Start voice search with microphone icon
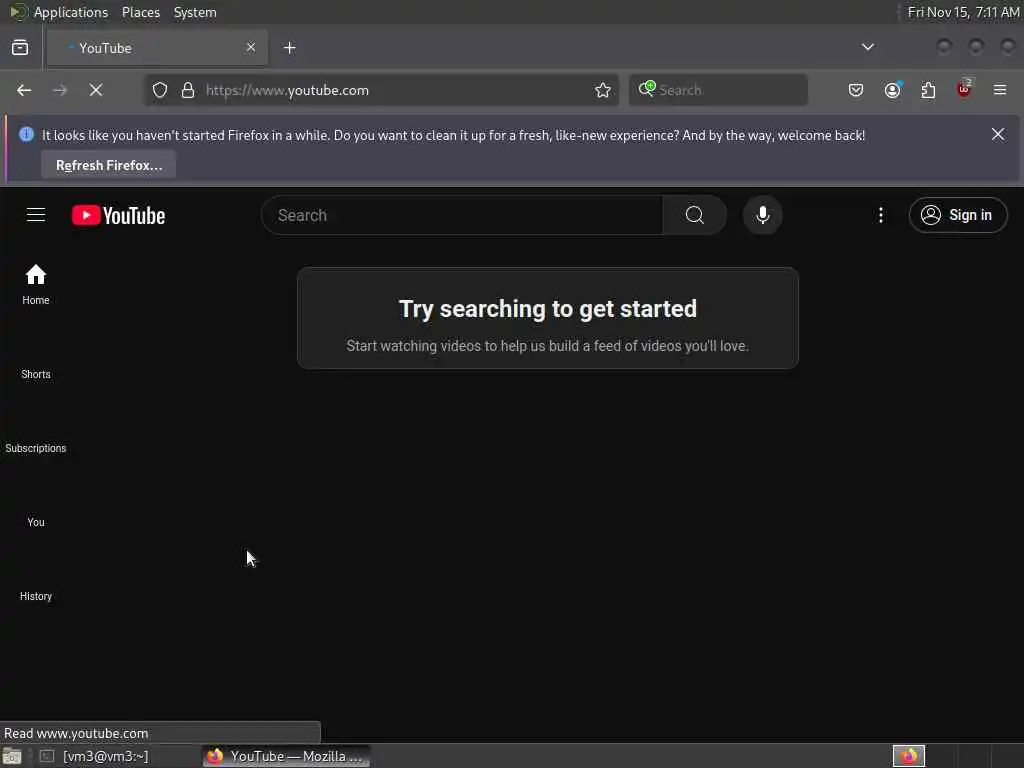This screenshot has width=1024, height=768. point(762,215)
